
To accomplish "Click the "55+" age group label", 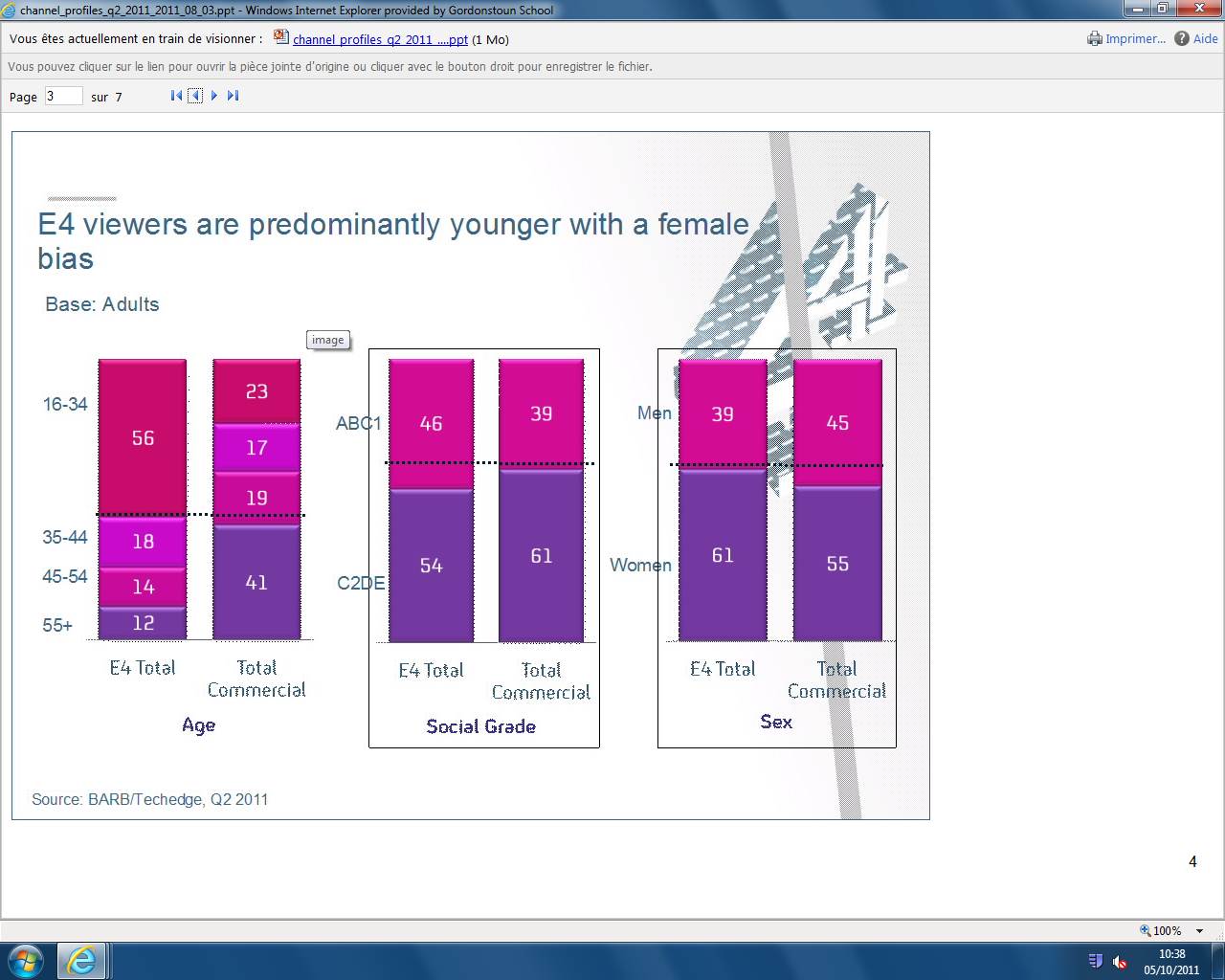I will pyautogui.click(x=57, y=625).
